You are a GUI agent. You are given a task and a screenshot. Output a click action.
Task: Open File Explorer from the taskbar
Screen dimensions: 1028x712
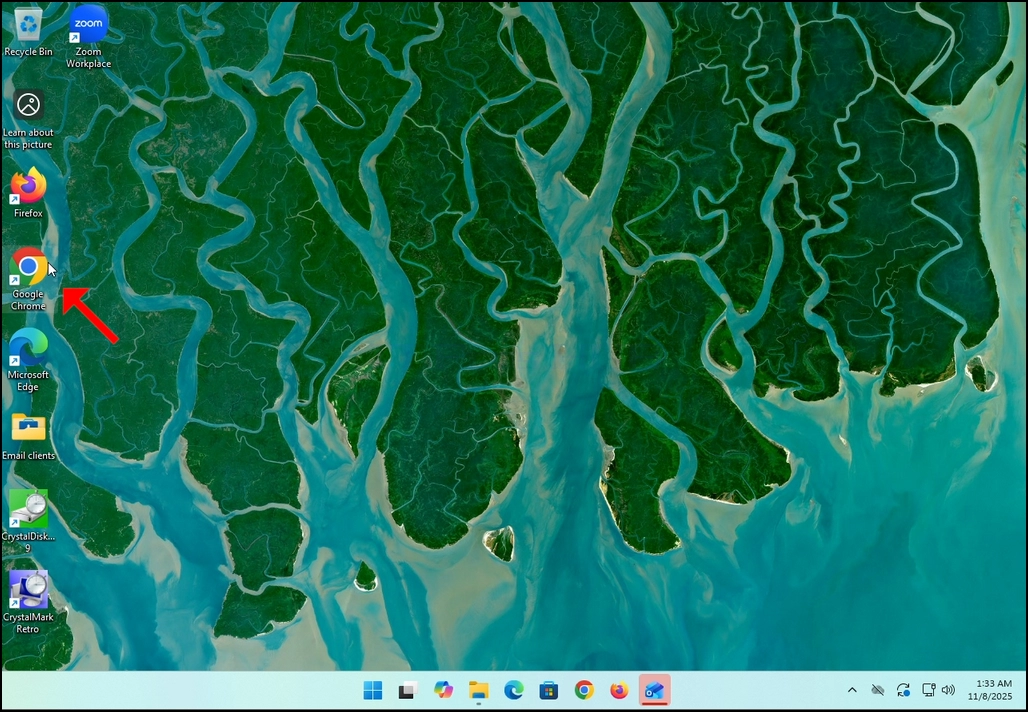click(479, 690)
